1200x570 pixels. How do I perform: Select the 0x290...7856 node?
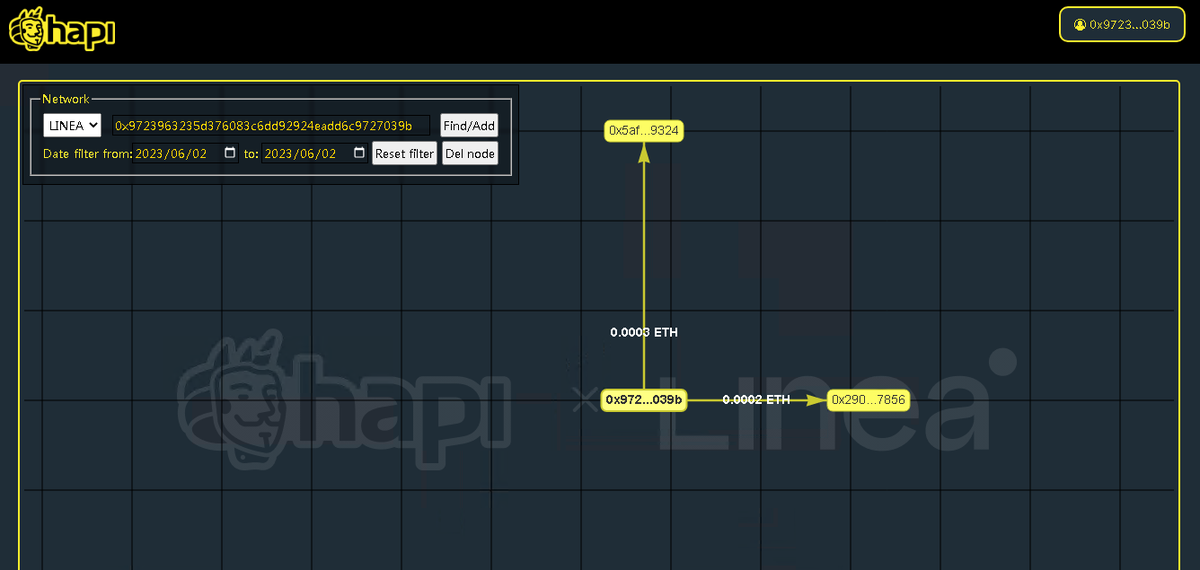click(868, 400)
